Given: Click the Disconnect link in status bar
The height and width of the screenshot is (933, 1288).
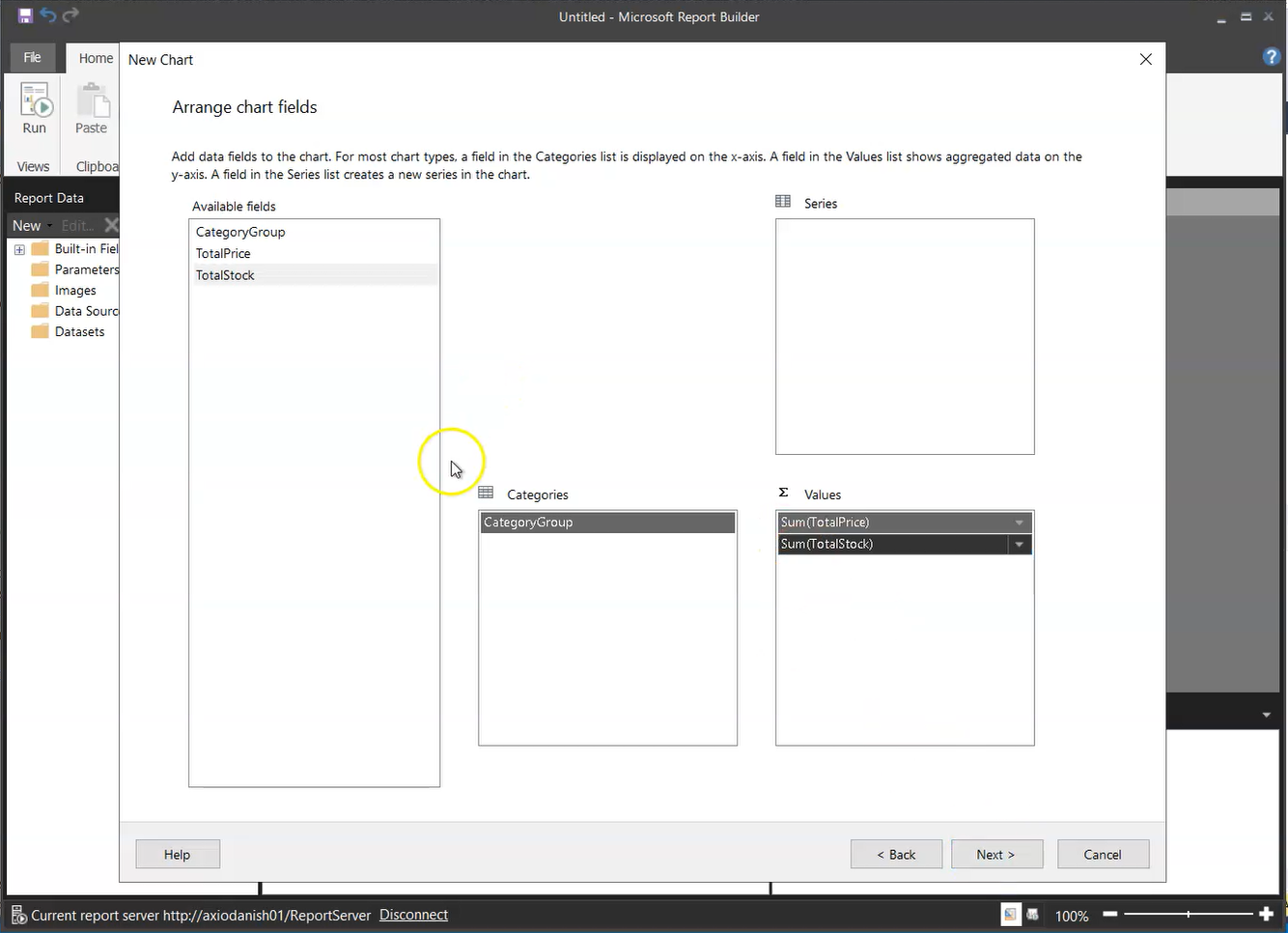Looking at the screenshot, I should (413, 915).
